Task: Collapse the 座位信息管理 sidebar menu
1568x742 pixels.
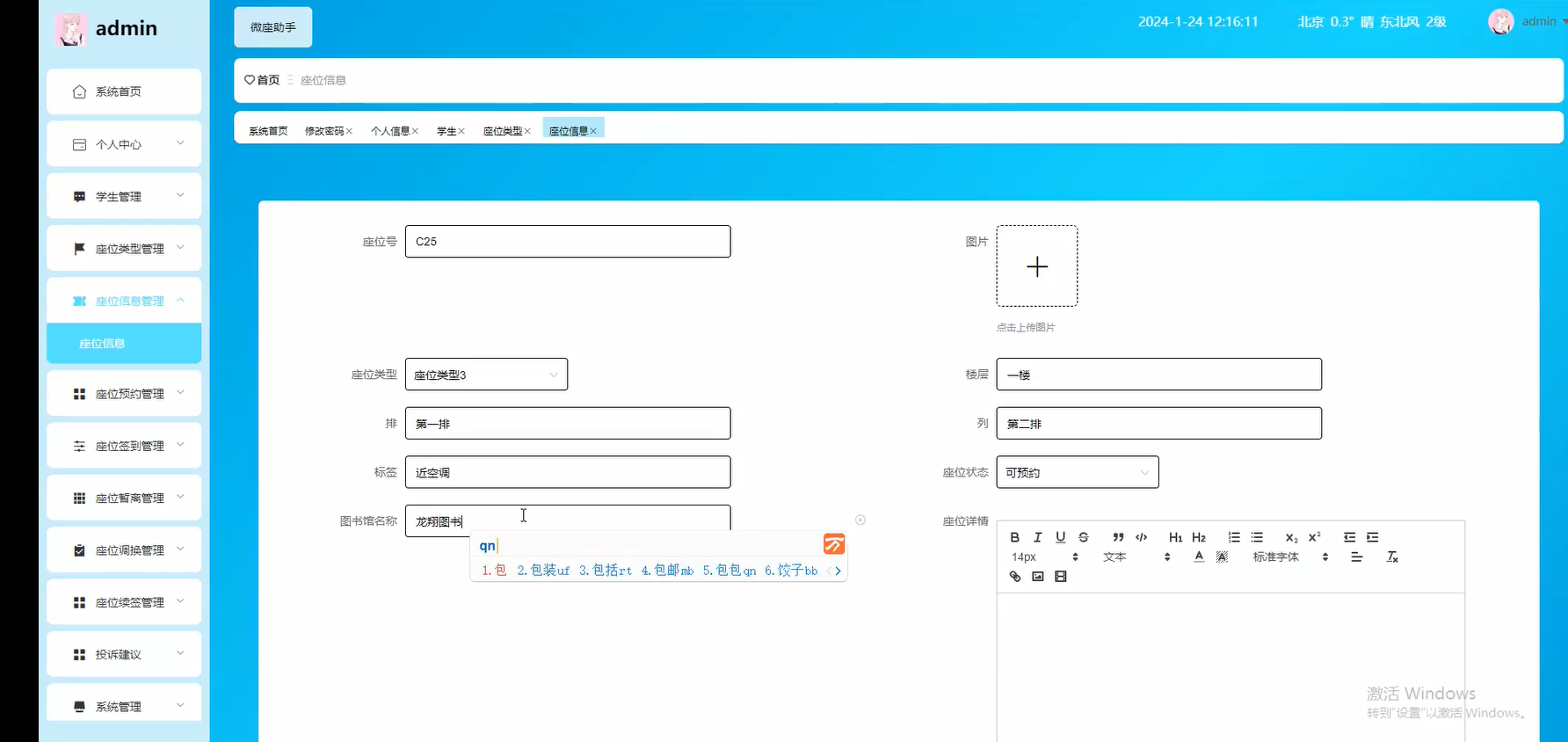Action: (x=124, y=301)
